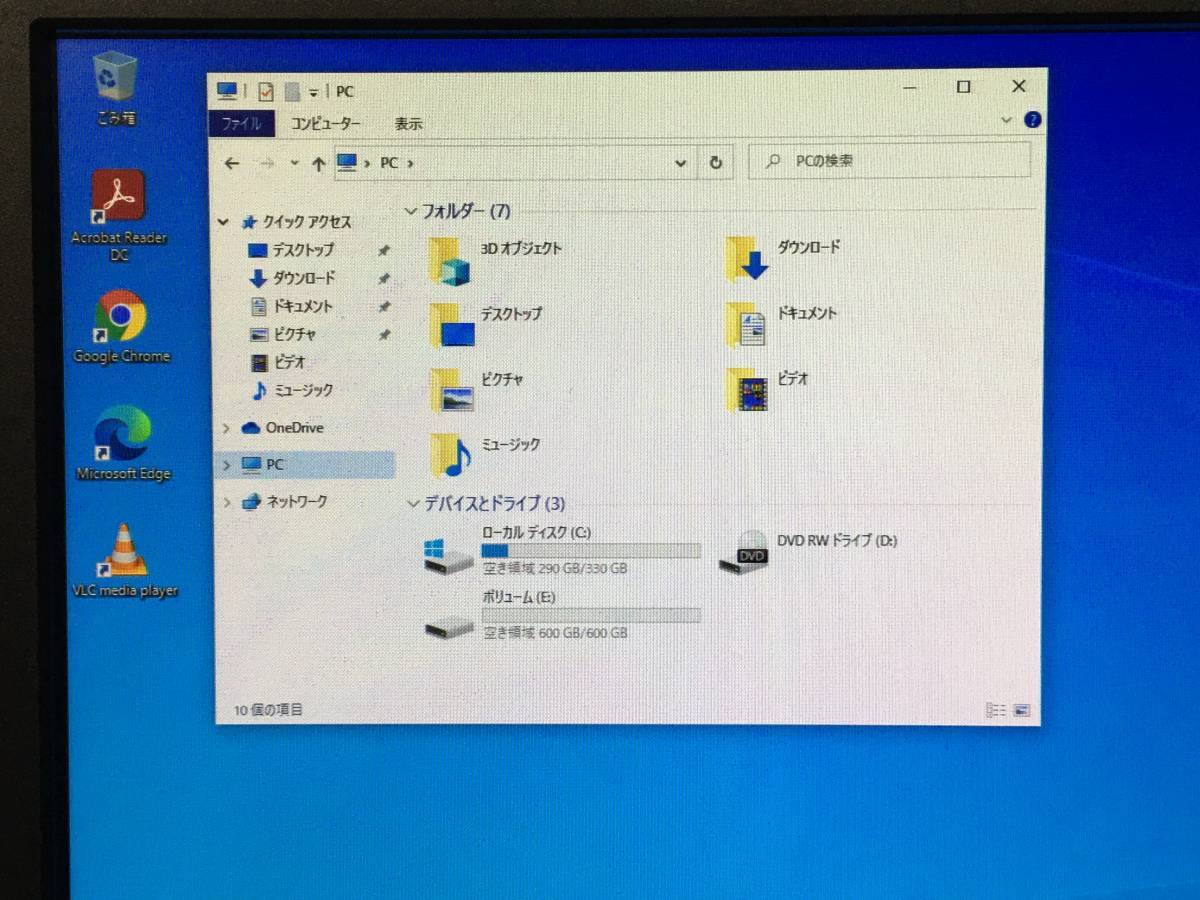
Task: Open the コンピューター ribbon tab
Action: pyautogui.click(x=326, y=124)
